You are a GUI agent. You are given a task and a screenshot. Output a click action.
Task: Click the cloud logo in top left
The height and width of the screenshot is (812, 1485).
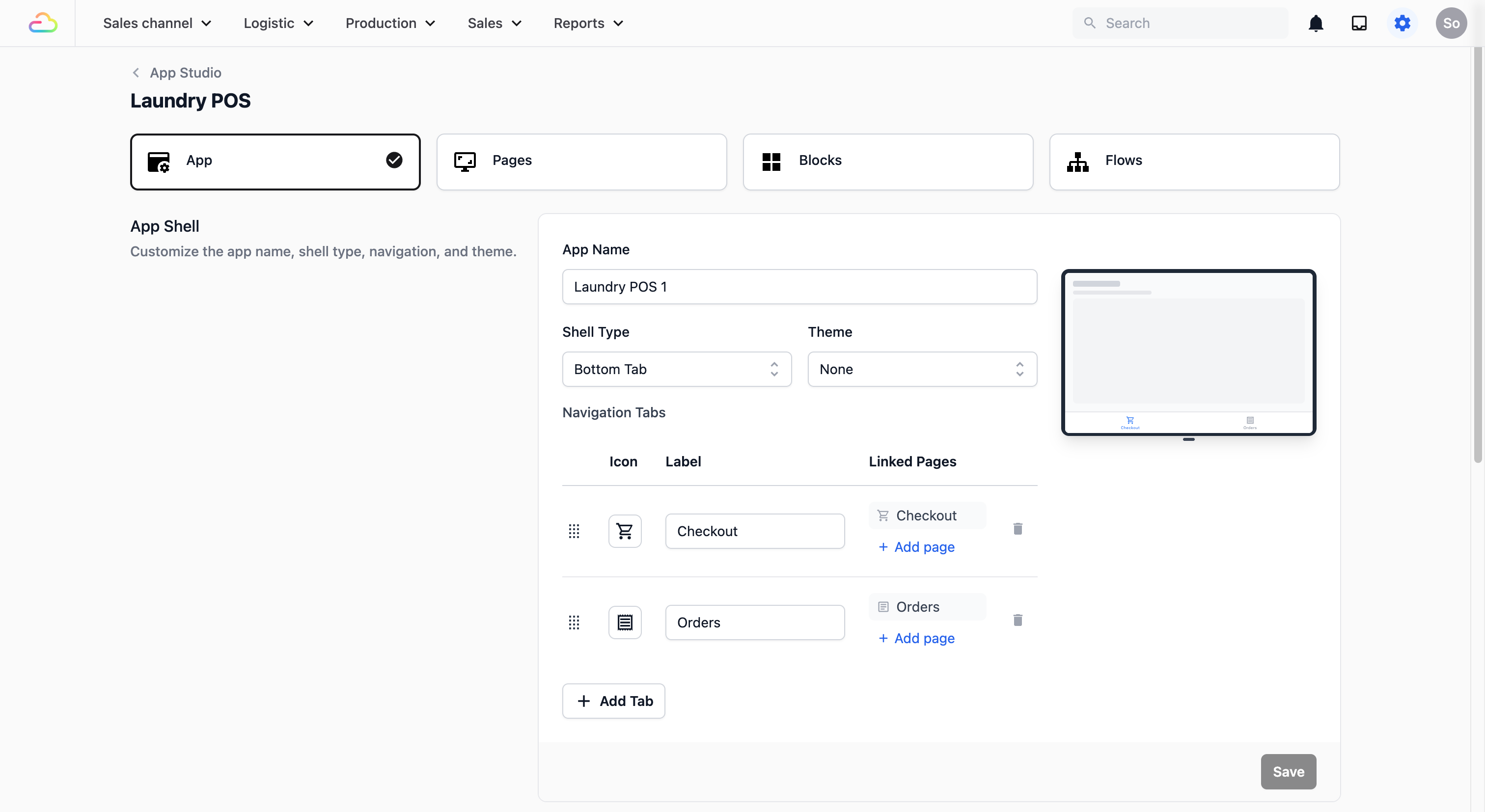point(43,23)
